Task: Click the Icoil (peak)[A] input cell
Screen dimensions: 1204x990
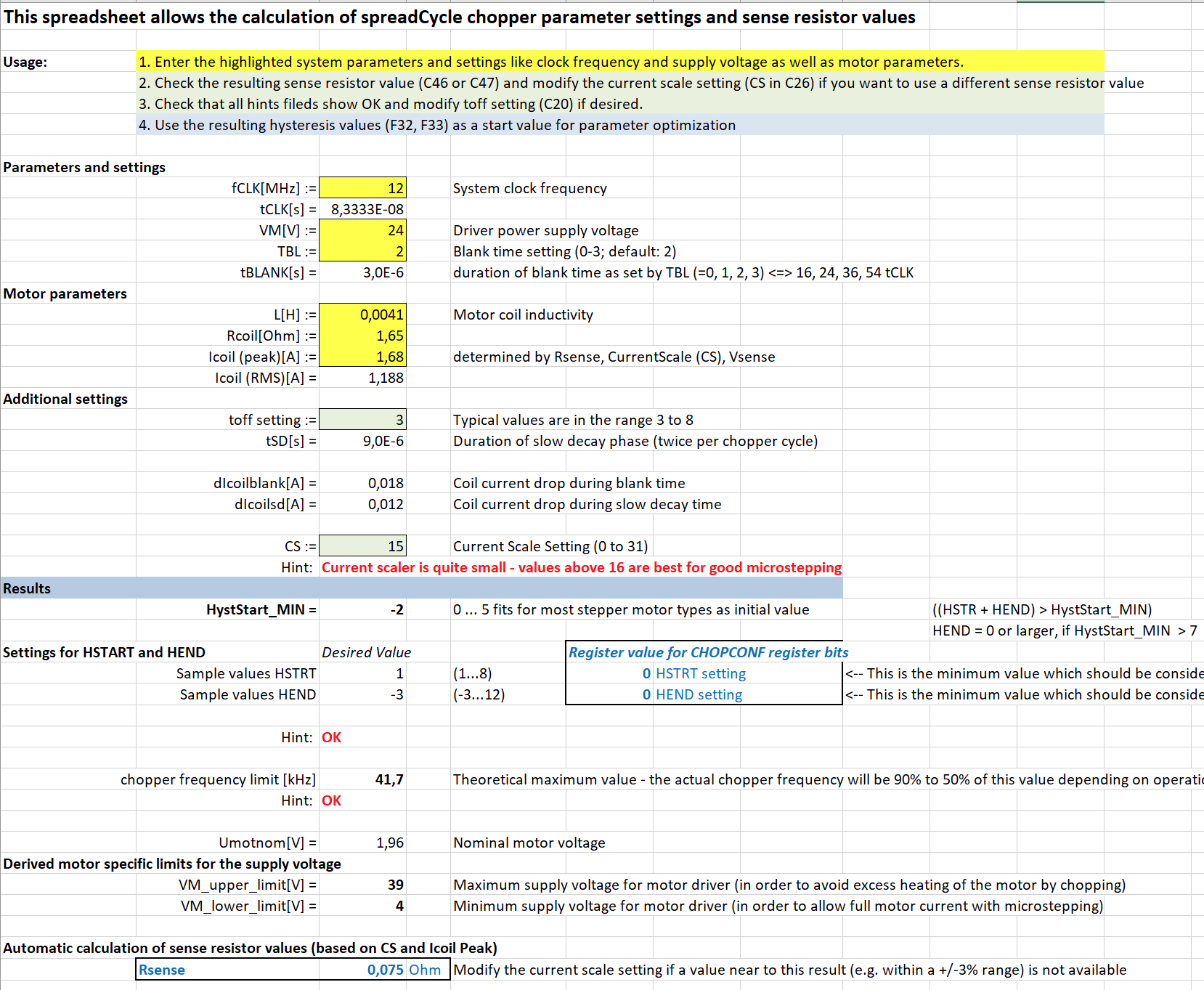Action: pyautogui.click(x=362, y=357)
